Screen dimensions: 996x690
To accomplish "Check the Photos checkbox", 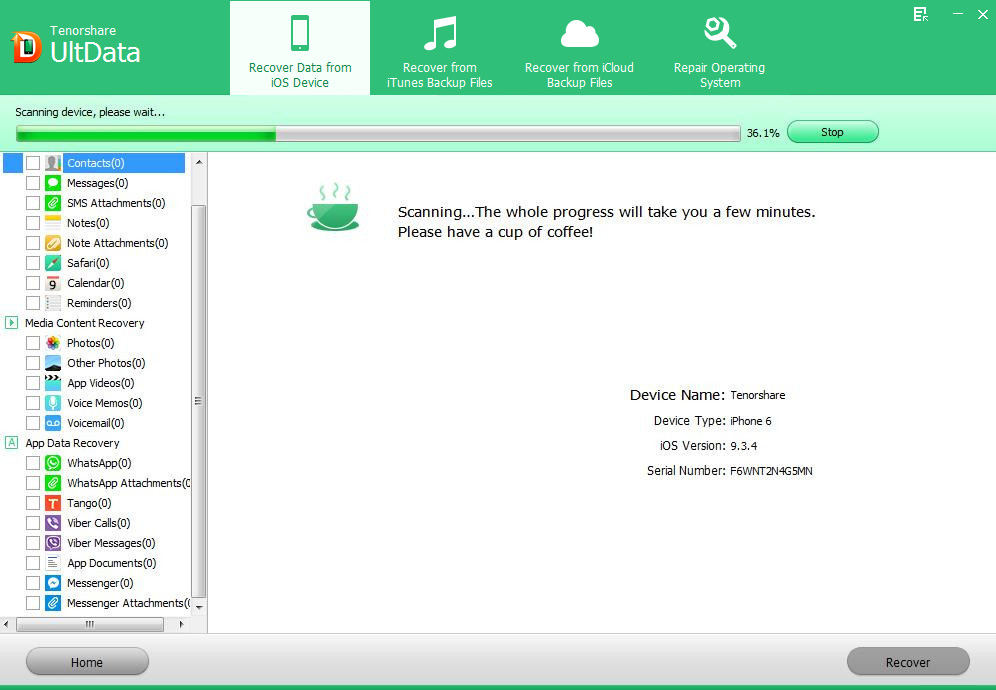I will click(33, 343).
